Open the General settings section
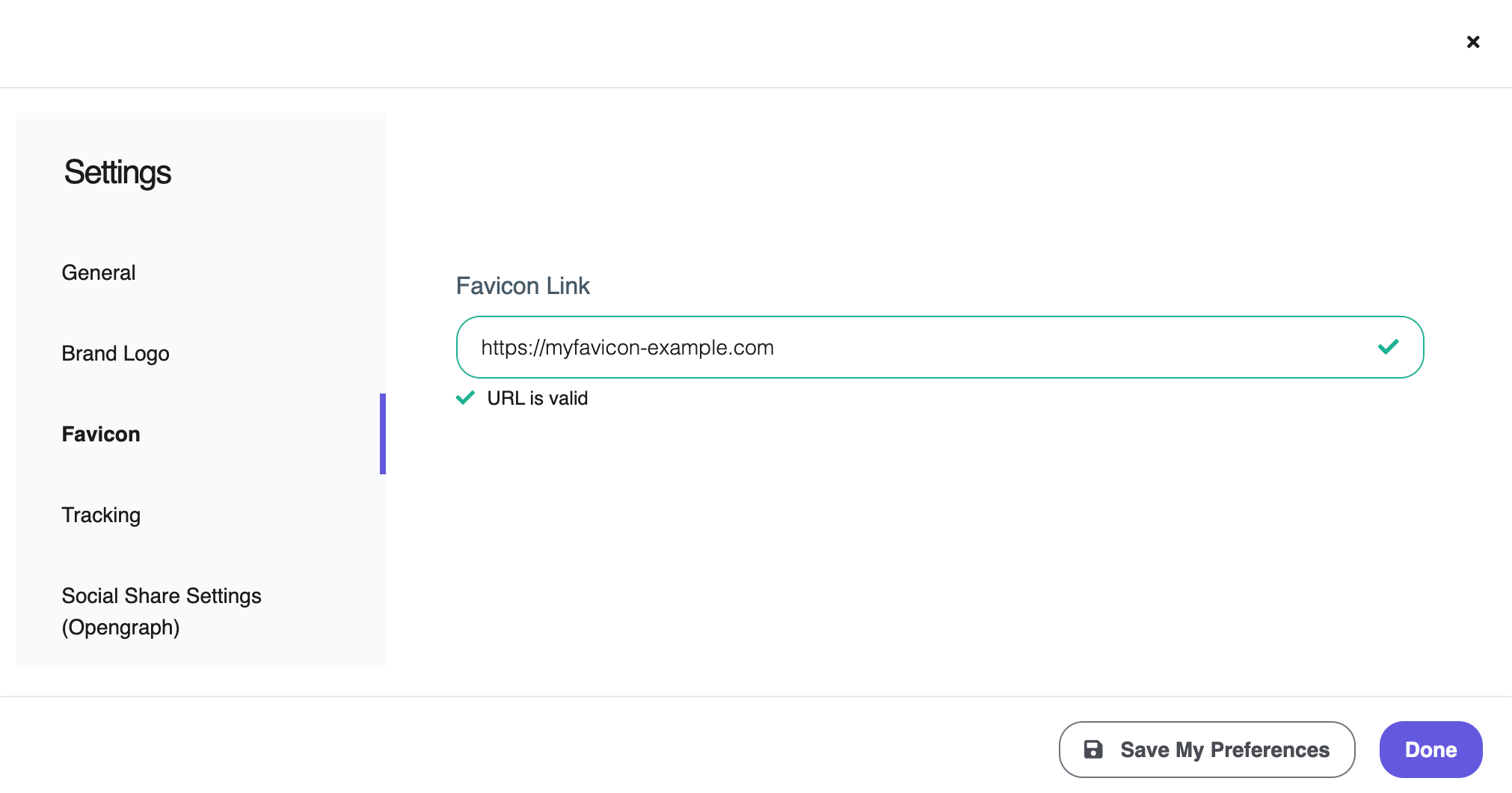Image resolution: width=1512 pixels, height=793 pixels. tap(99, 272)
